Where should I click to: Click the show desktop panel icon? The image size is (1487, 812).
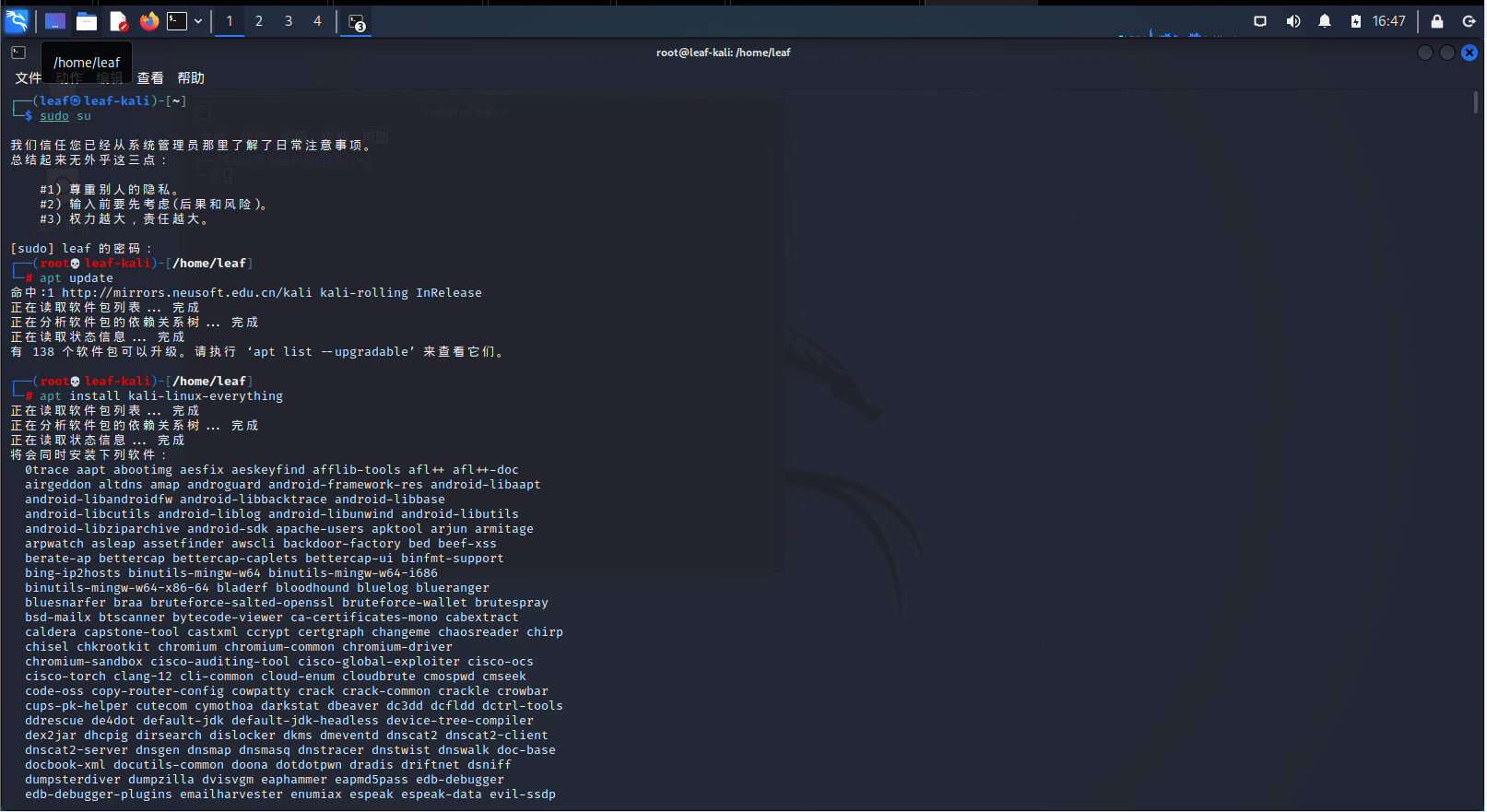tap(55, 21)
